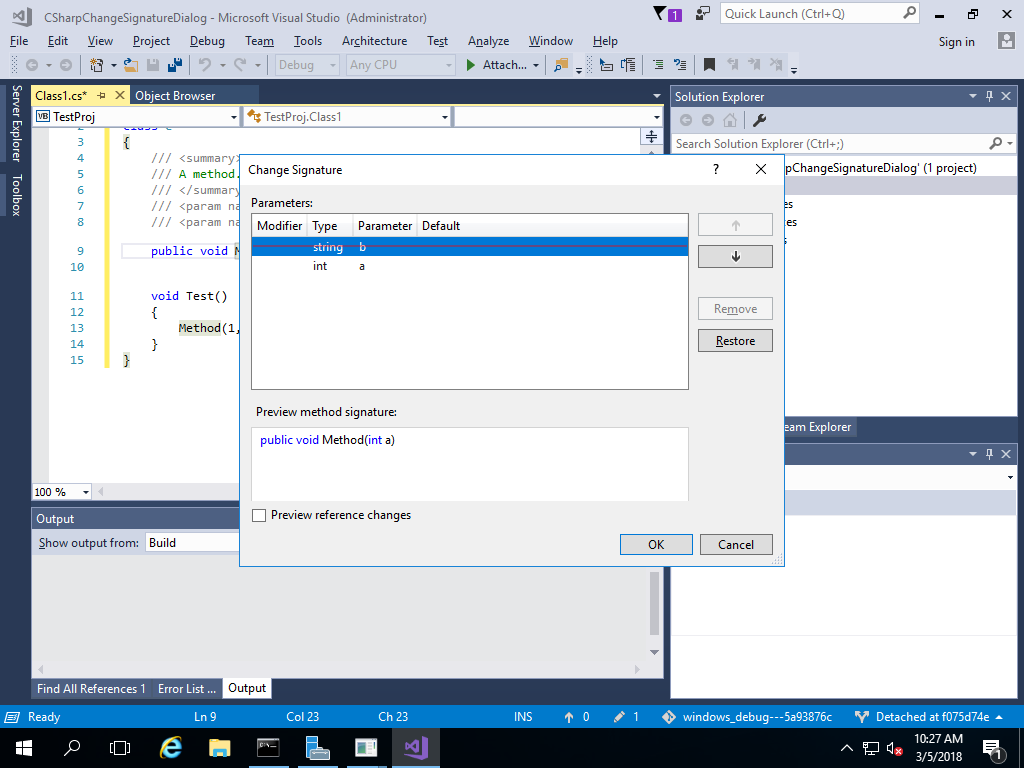Click the taskbar search magnifier

pos(72,748)
